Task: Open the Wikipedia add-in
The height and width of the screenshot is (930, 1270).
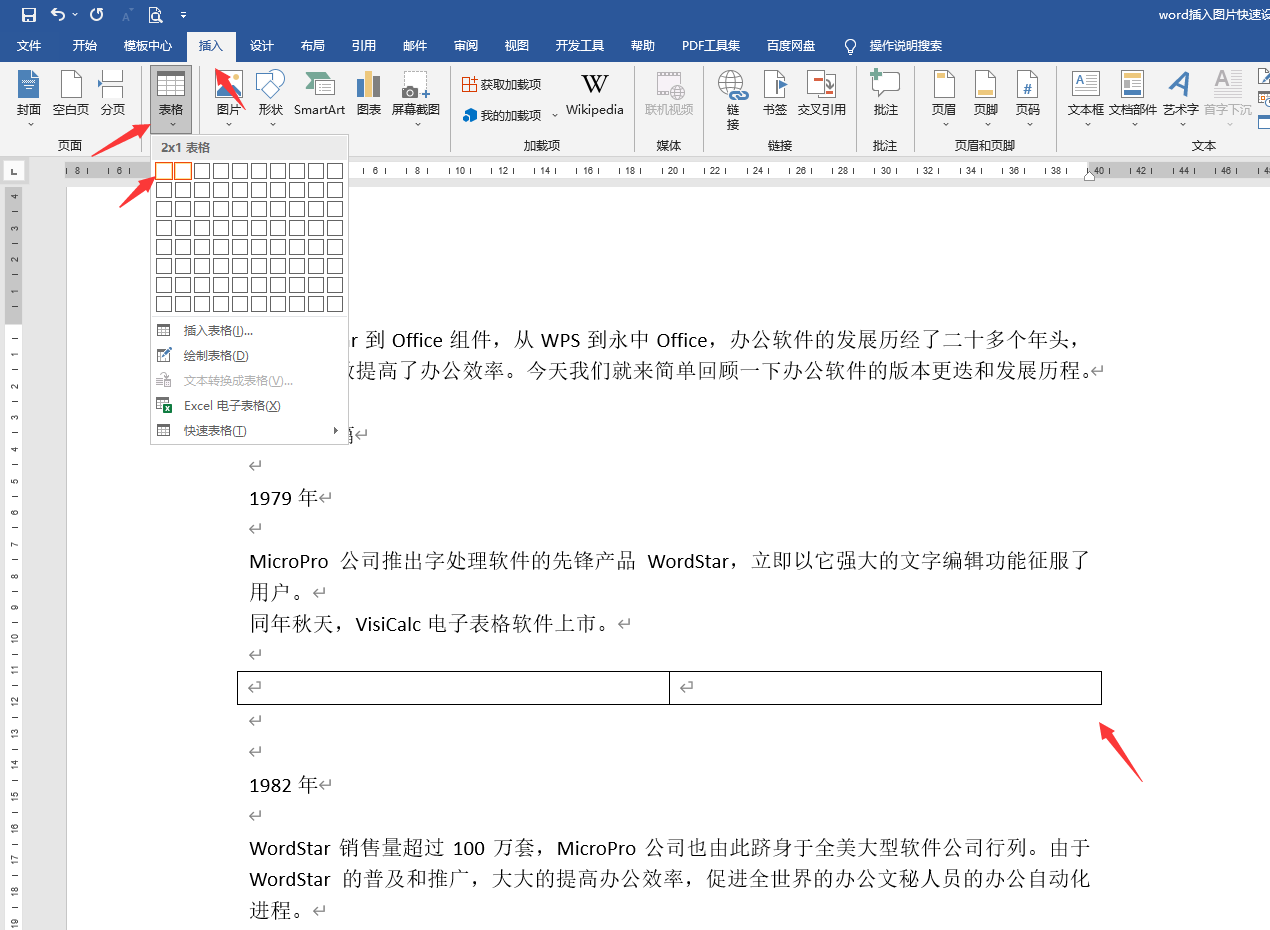Action: tap(594, 93)
